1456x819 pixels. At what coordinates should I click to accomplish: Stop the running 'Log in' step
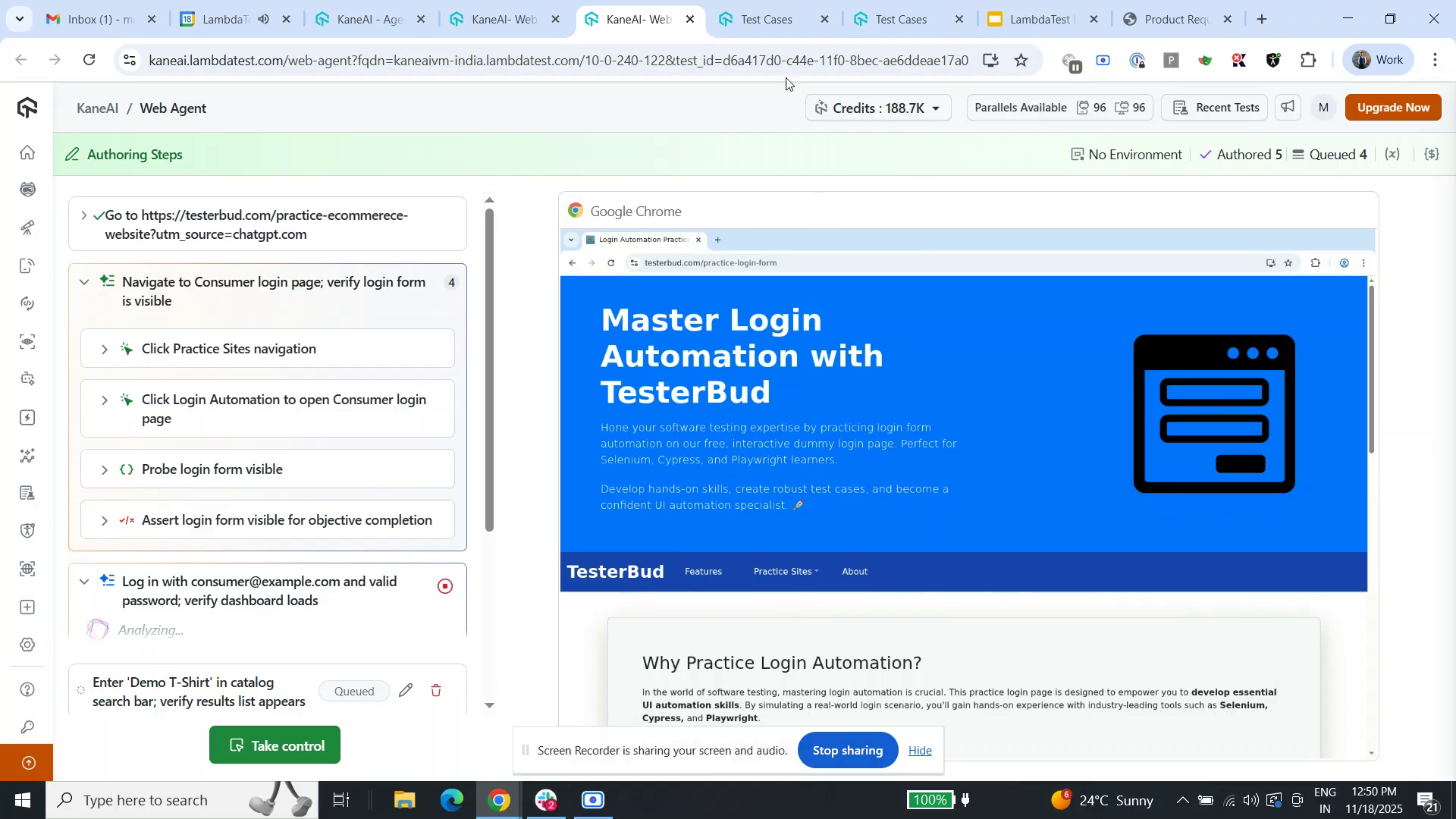coord(445,585)
